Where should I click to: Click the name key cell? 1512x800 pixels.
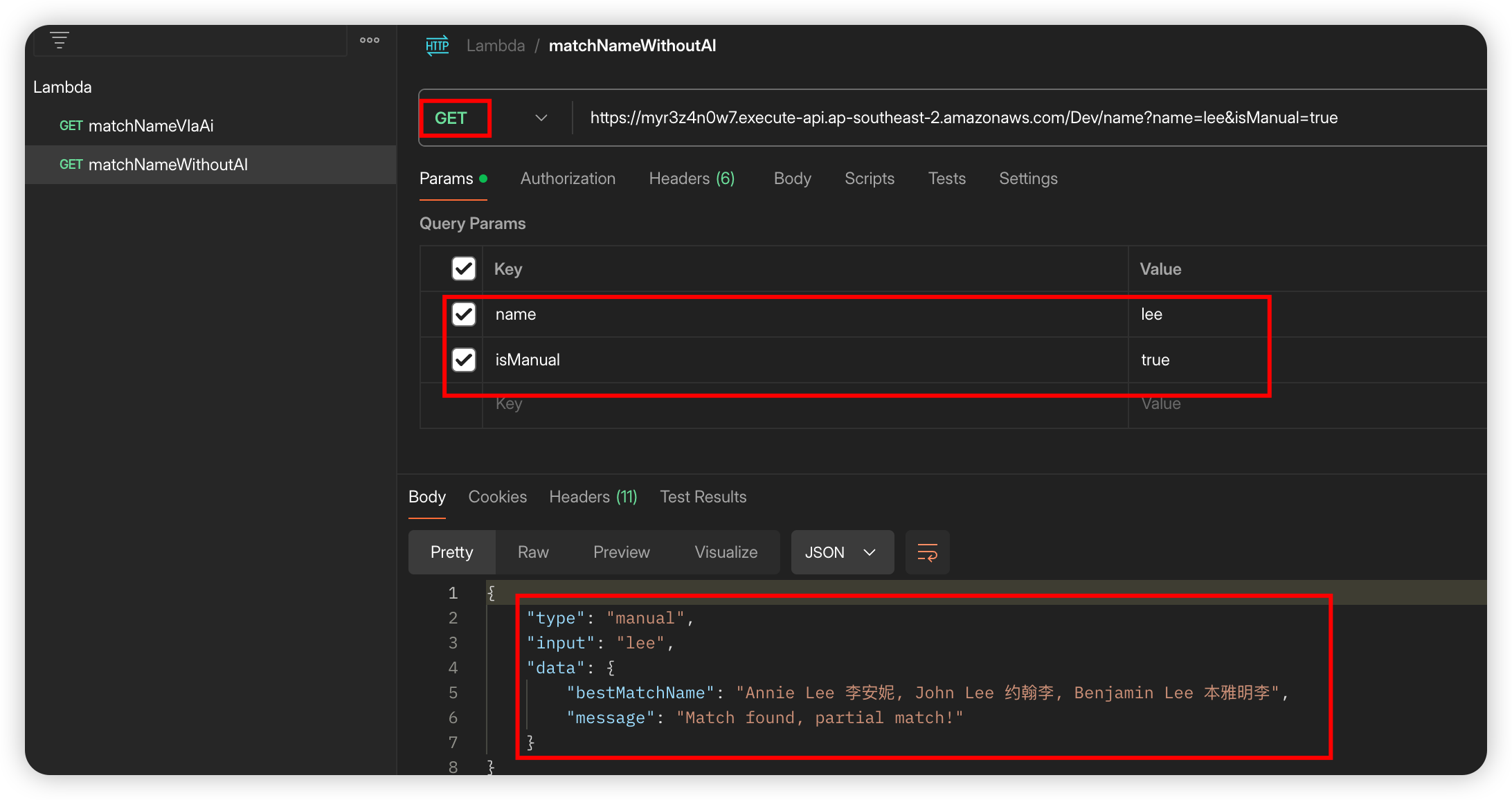[x=805, y=314]
